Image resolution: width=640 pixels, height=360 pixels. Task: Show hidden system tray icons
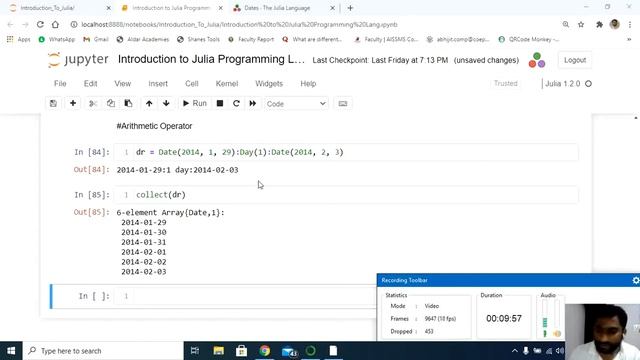tap(514, 351)
